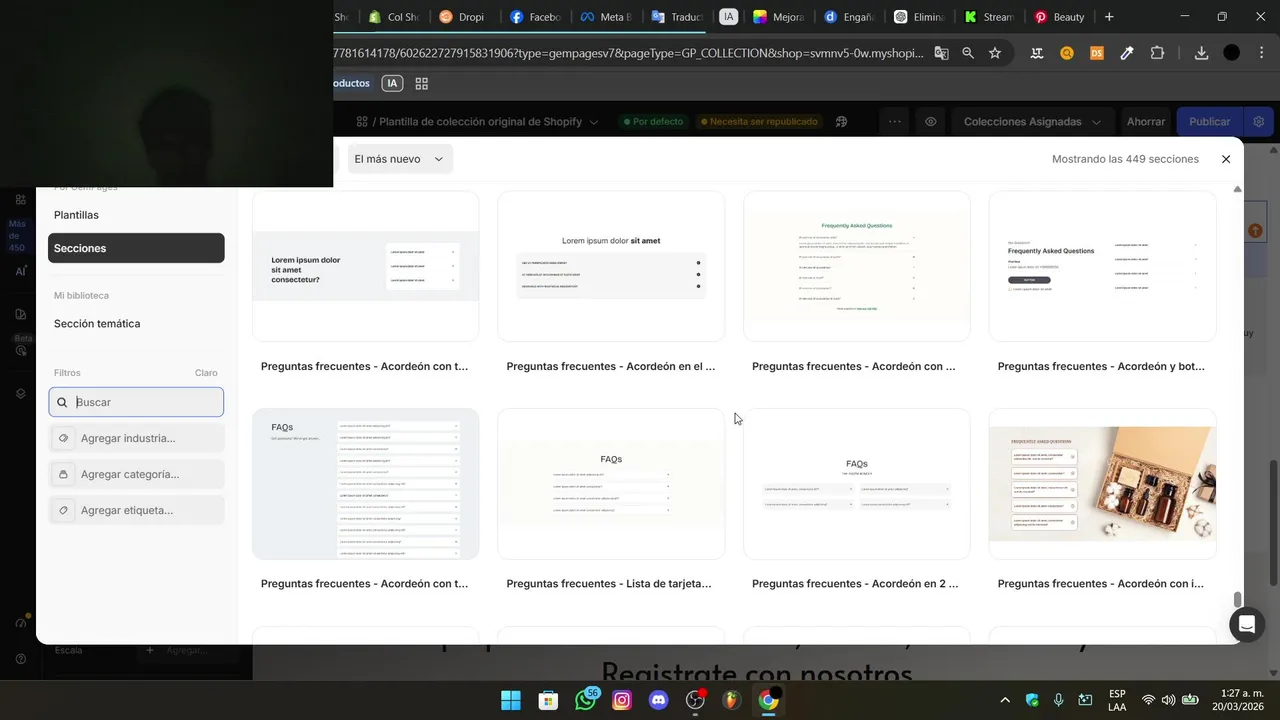Select the long-list FAQs accordion thumbnail
The height and width of the screenshot is (720, 1280).
[x=366, y=484]
